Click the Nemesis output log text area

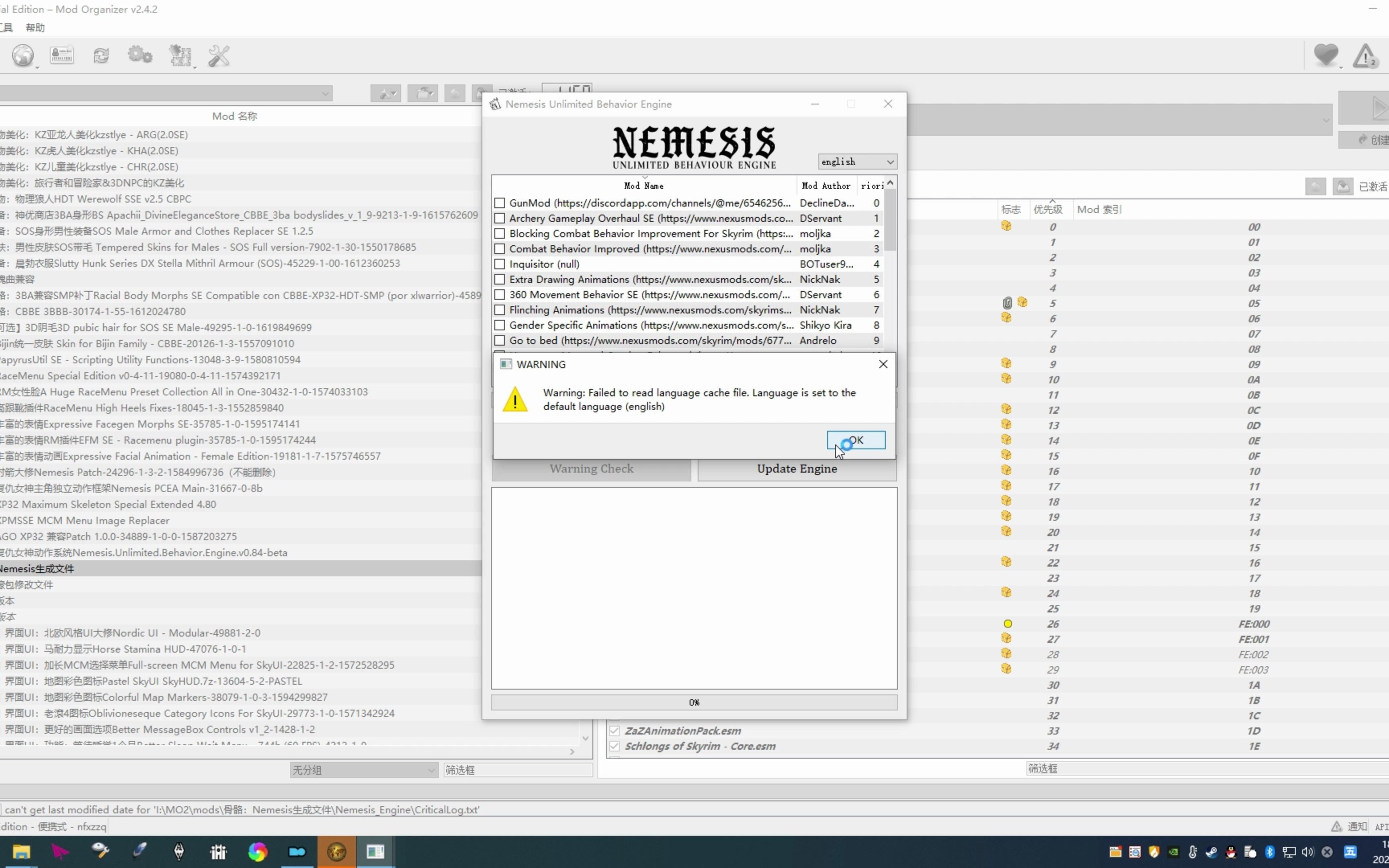(694, 588)
